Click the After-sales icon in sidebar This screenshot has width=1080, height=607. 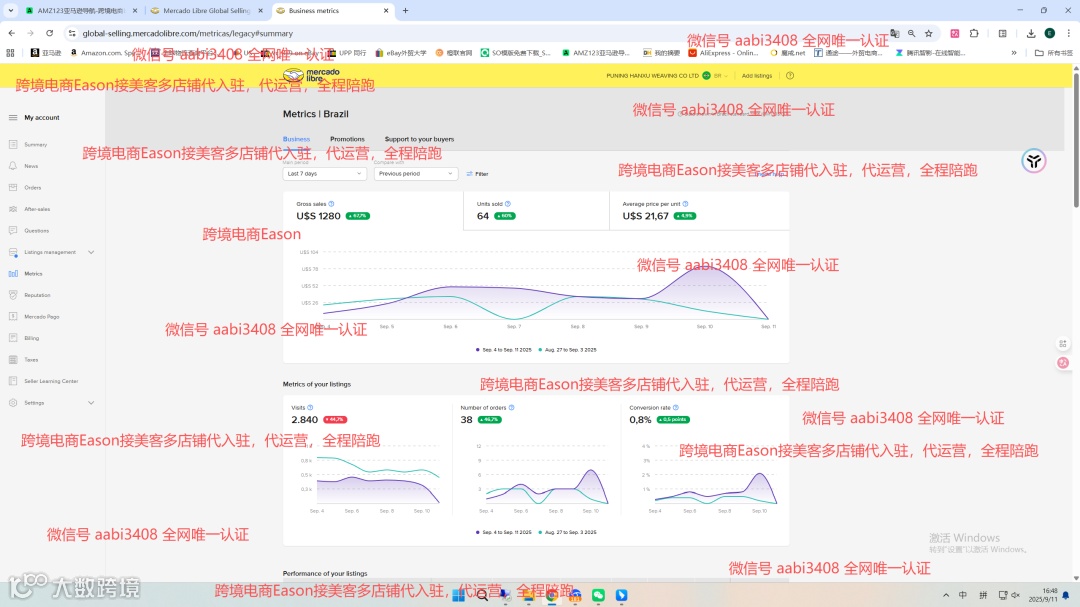click(x=13, y=209)
